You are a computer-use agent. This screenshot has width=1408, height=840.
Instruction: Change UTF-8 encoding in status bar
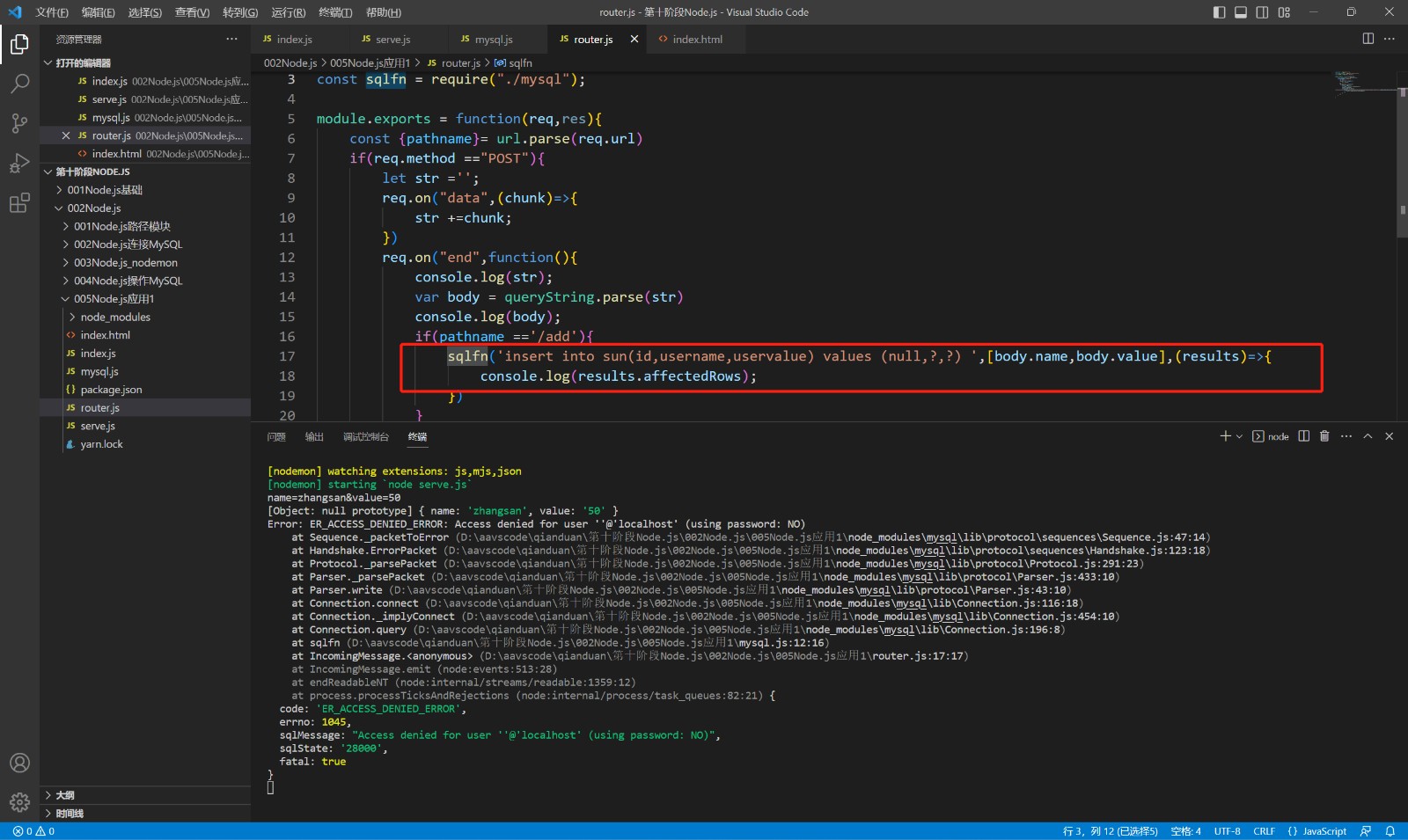tap(1227, 831)
